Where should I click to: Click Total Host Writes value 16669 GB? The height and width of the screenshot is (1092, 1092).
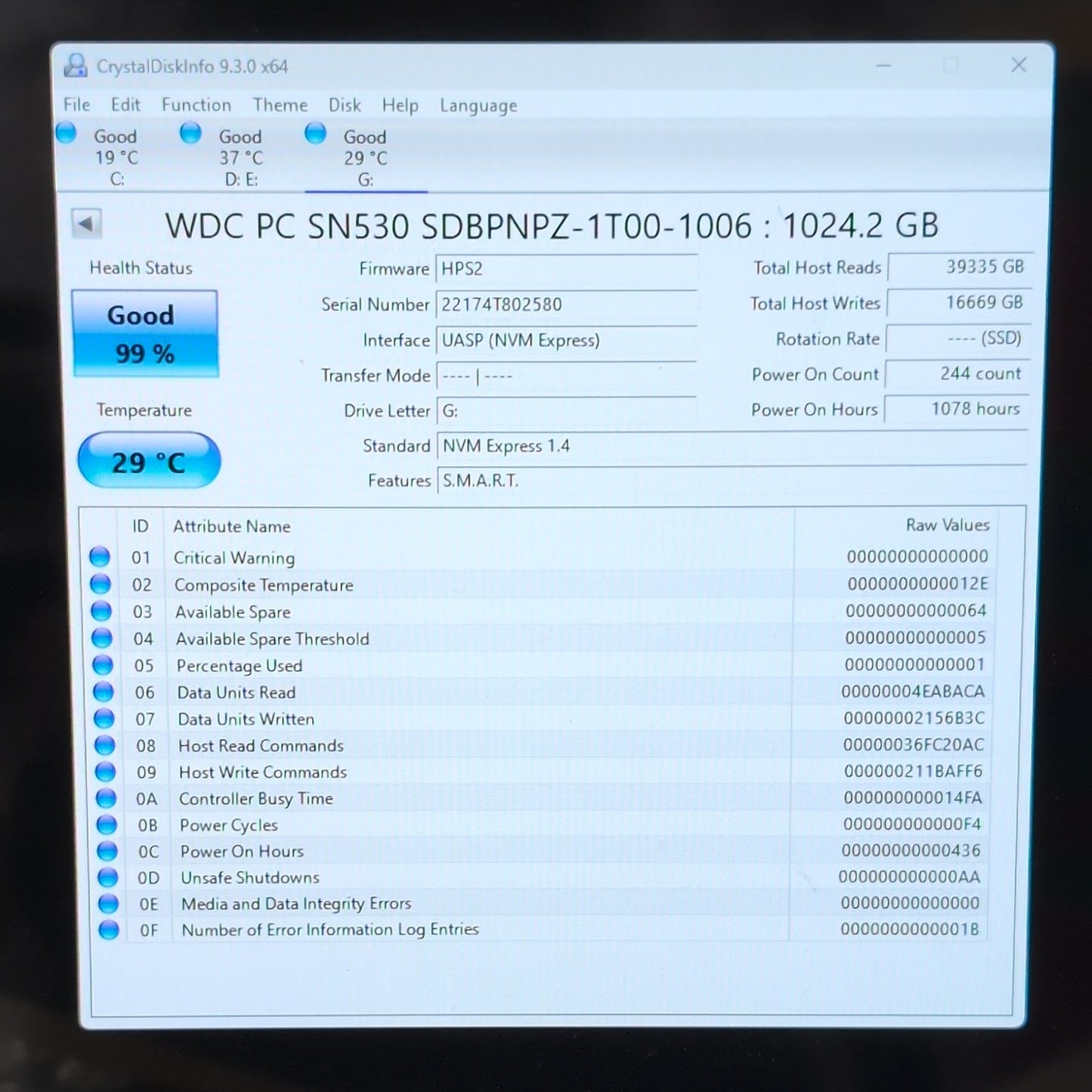[959, 302]
